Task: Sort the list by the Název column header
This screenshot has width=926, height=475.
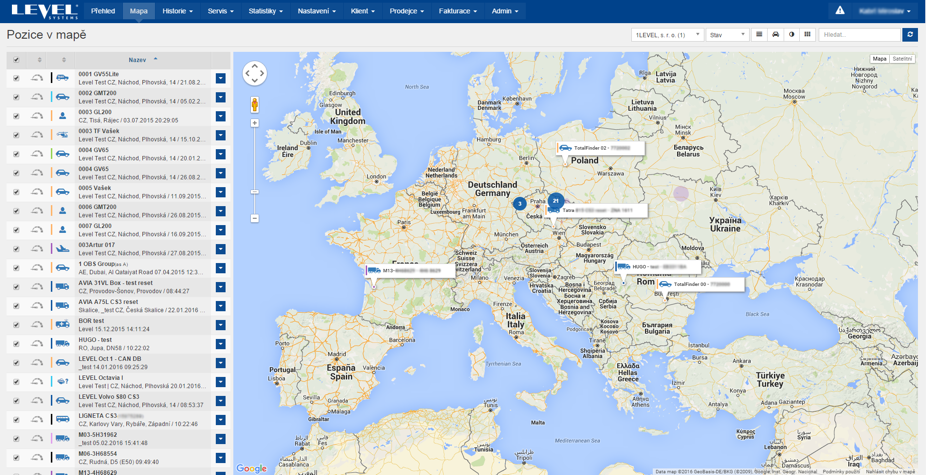Action: [x=143, y=60]
